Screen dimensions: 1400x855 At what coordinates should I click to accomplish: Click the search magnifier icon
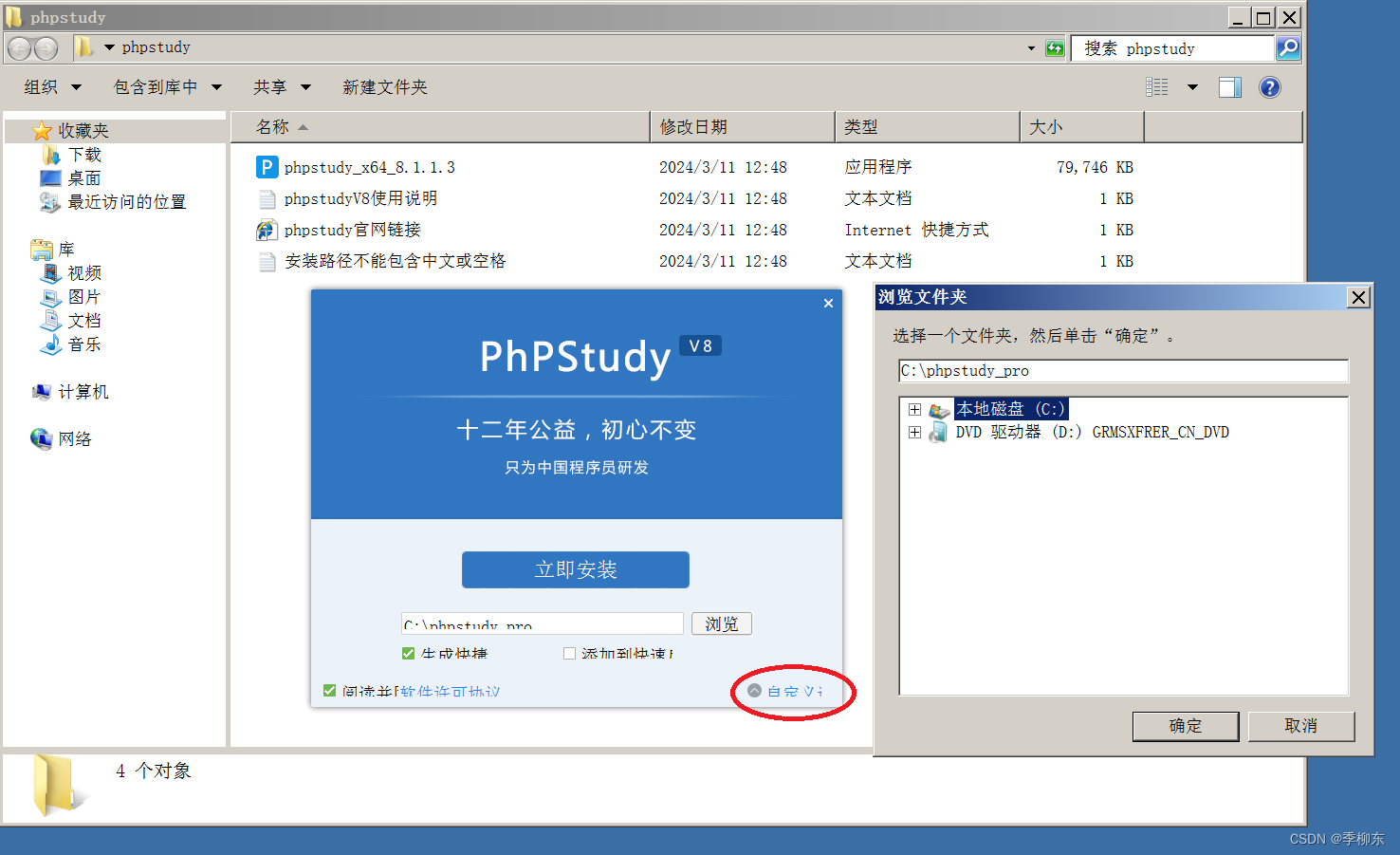point(1288,47)
